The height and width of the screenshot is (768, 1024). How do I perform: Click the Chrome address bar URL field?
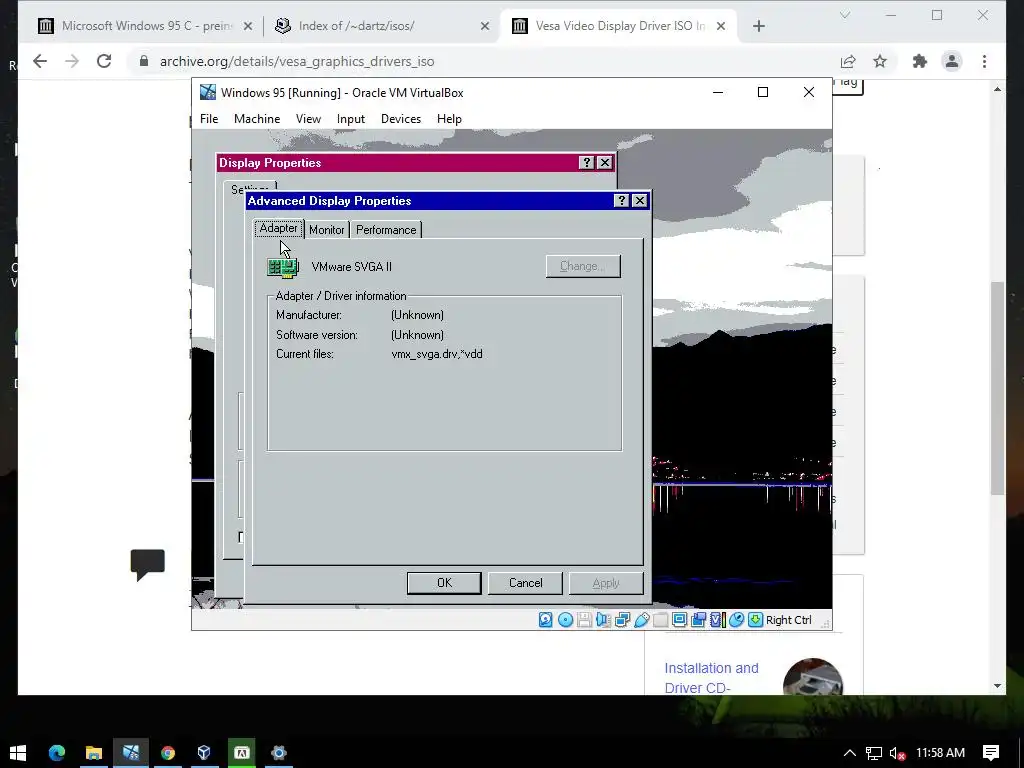pos(483,61)
